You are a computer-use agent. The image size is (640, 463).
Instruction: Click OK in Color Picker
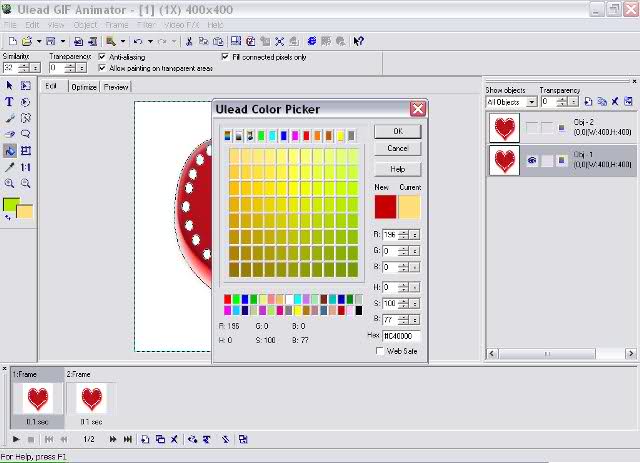tap(398, 131)
